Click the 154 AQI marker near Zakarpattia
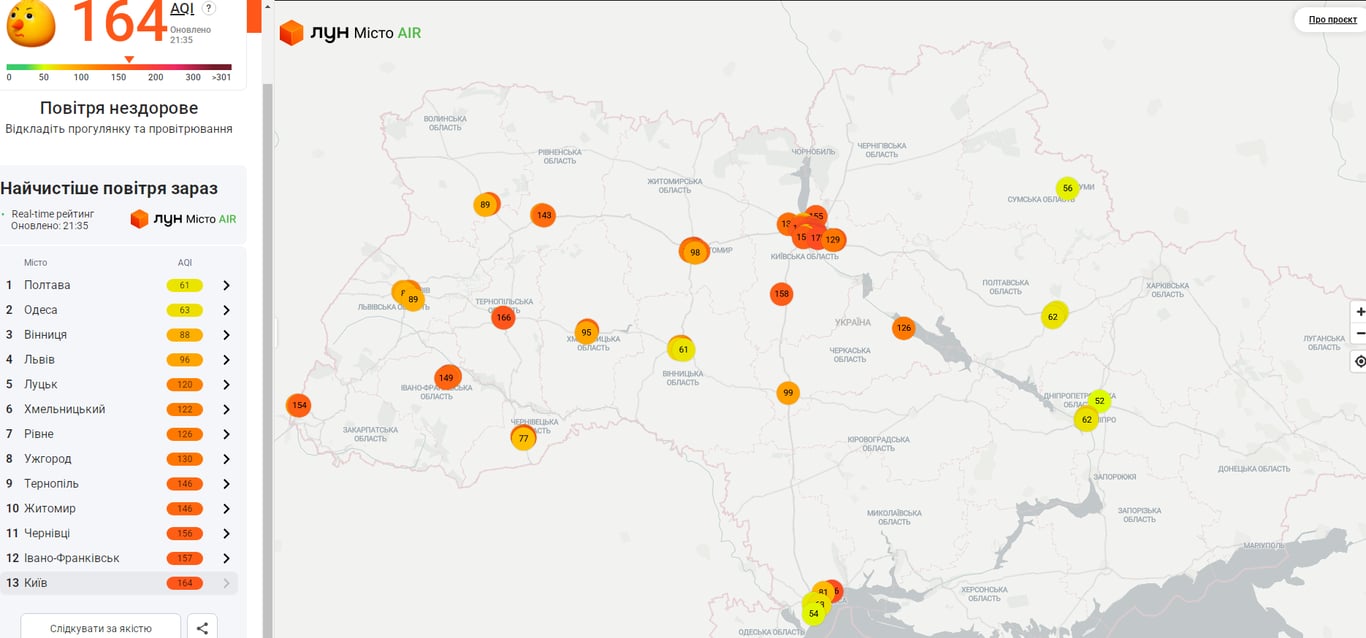Screen dimensions: 1366x638 (298, 405)
